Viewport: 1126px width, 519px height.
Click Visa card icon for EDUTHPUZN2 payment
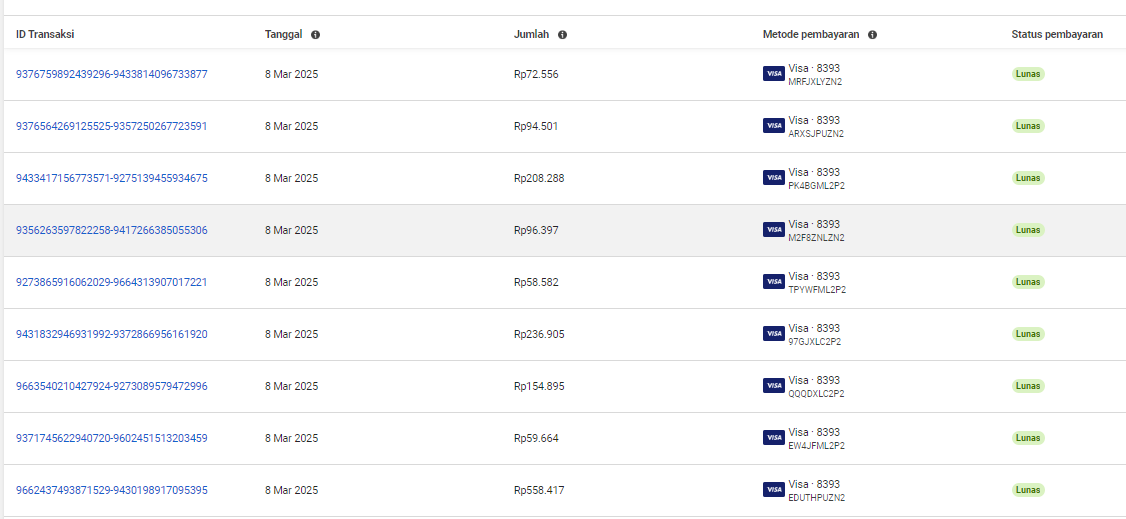pos(773,490)
